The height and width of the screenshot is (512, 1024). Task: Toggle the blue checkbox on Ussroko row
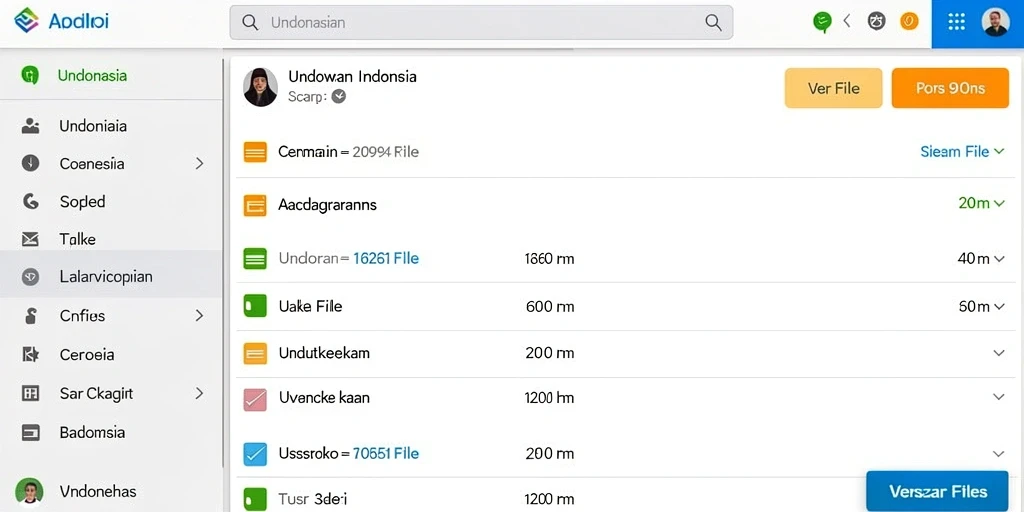pos(255,454)
